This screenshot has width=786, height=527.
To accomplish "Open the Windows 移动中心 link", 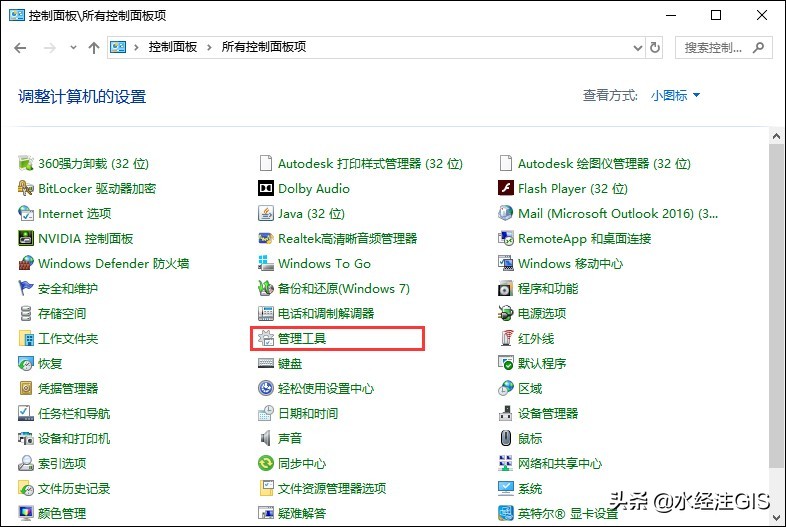I will [x=570, y=263].
